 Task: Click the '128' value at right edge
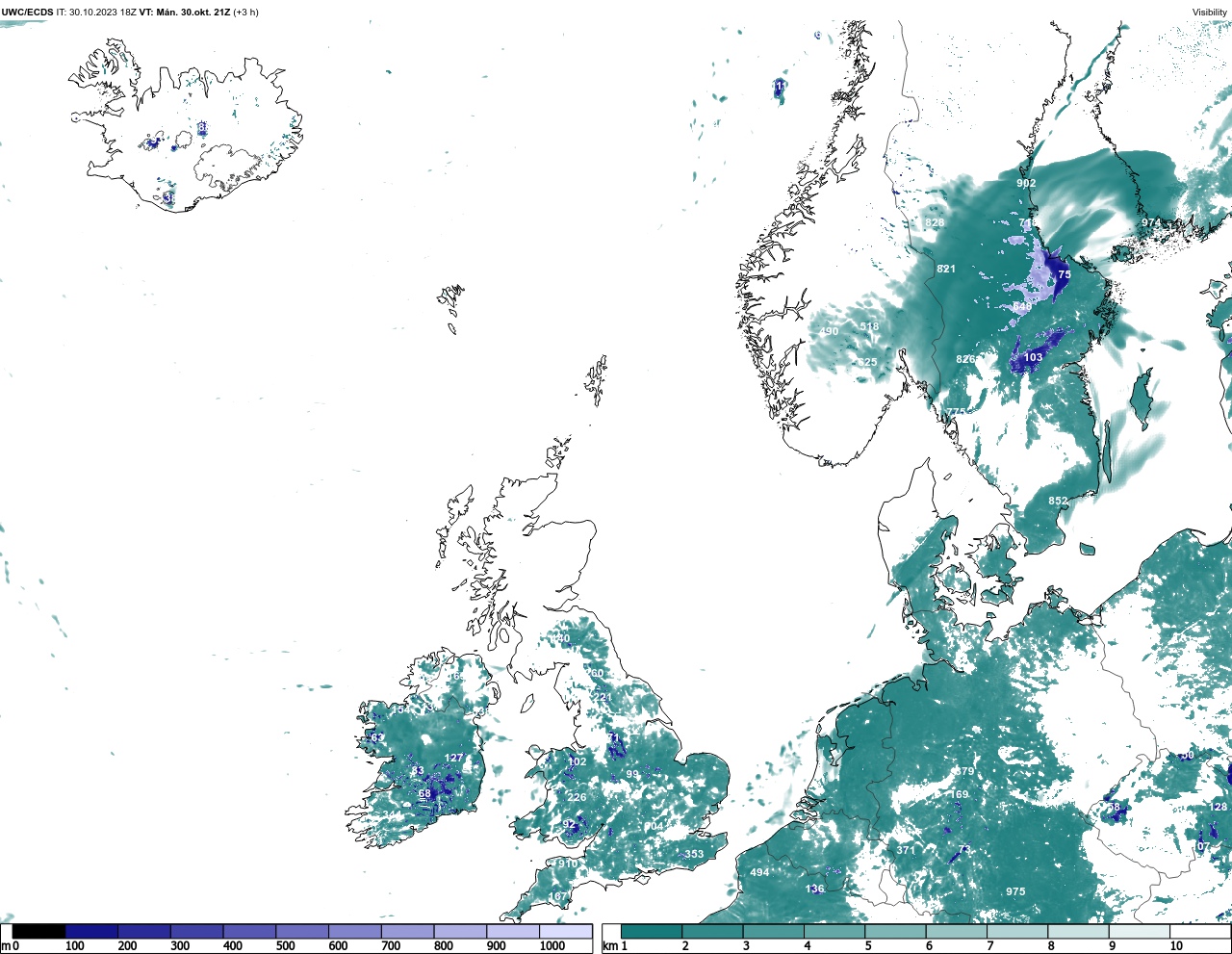point(1219,807)
